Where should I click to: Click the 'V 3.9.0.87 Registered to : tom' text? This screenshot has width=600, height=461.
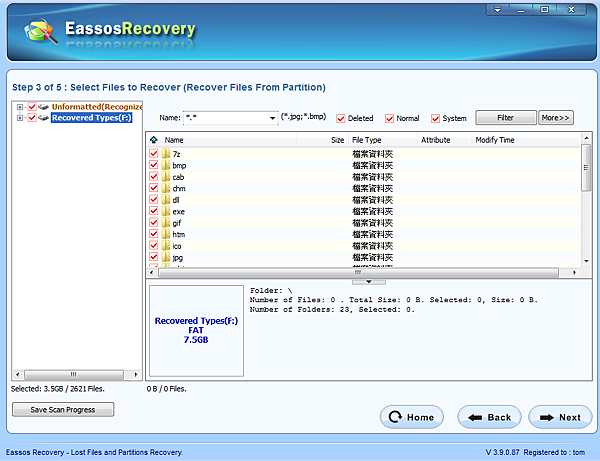tap(535, 452)
